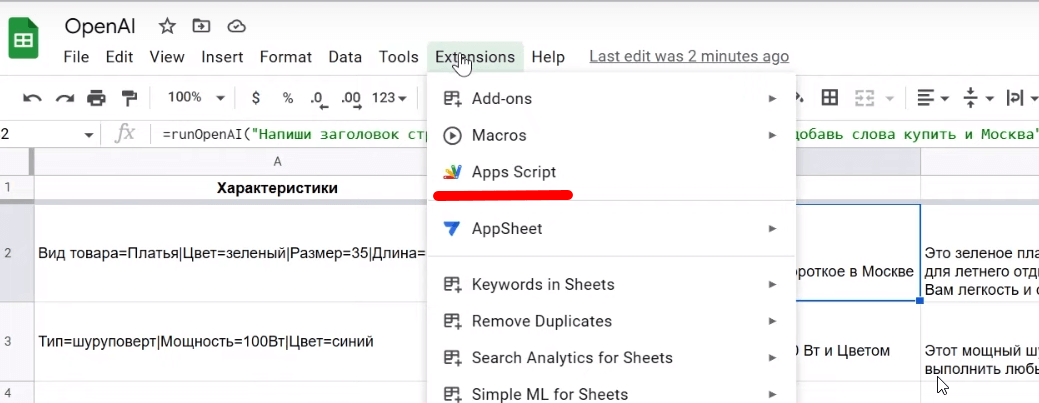Select AppSheet menu entry
Image resolution: width=1039 pixels, height=403 pixels.
610,229
